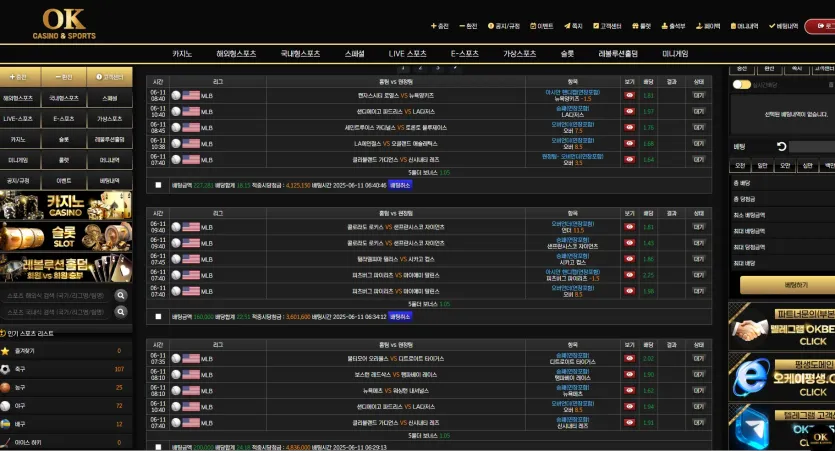Viewport: 835px width, 451px height.
Task: Open 해외형스포츠 main navigation tab
Action: 236,54
